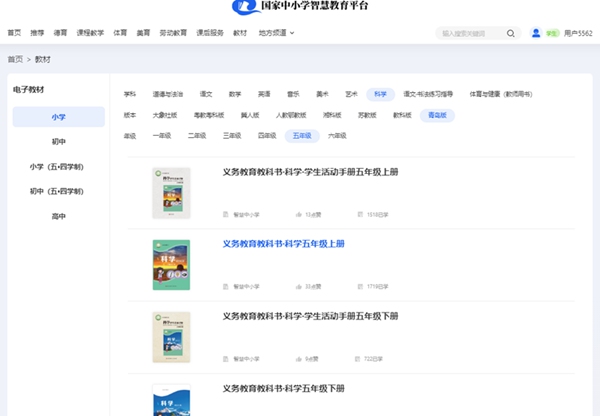Viewport: 600px width, 416px height.
Task: Select 初中 in the left sidebar
Action: pos(59,142)
